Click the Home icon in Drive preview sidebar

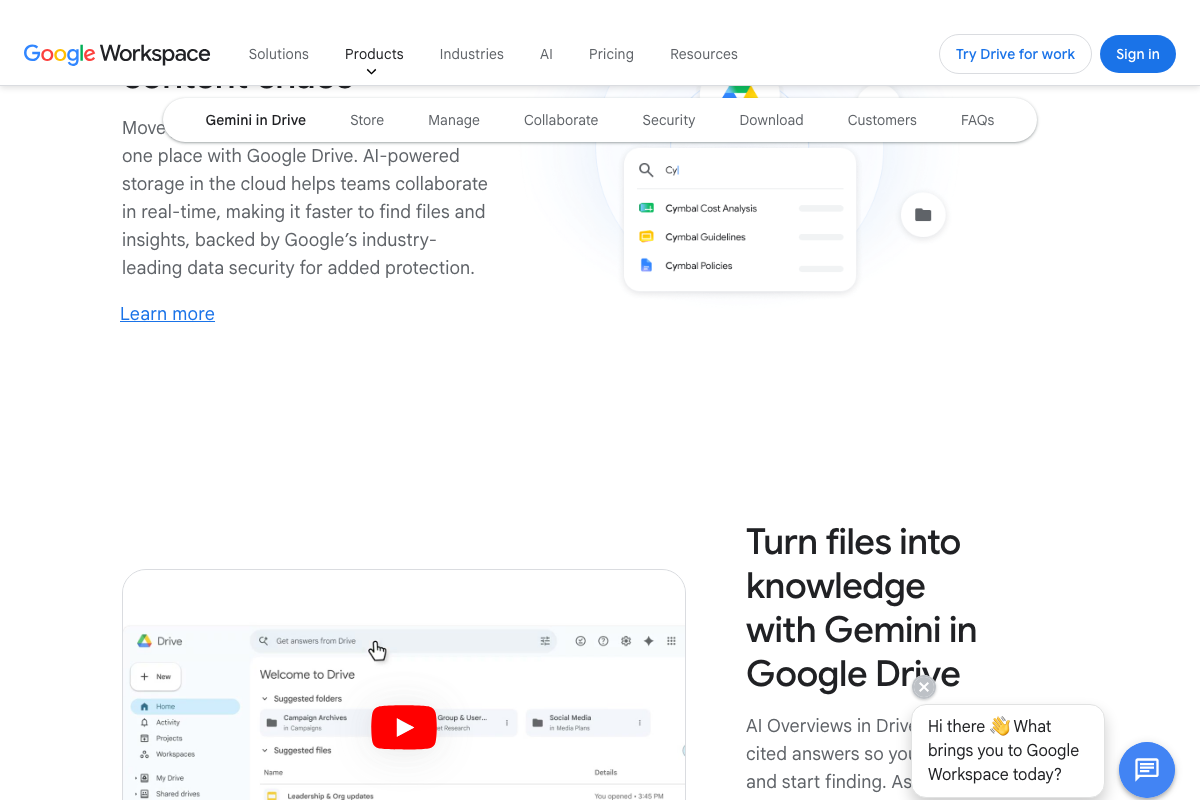pyautogui.click(x=145, y=706)
